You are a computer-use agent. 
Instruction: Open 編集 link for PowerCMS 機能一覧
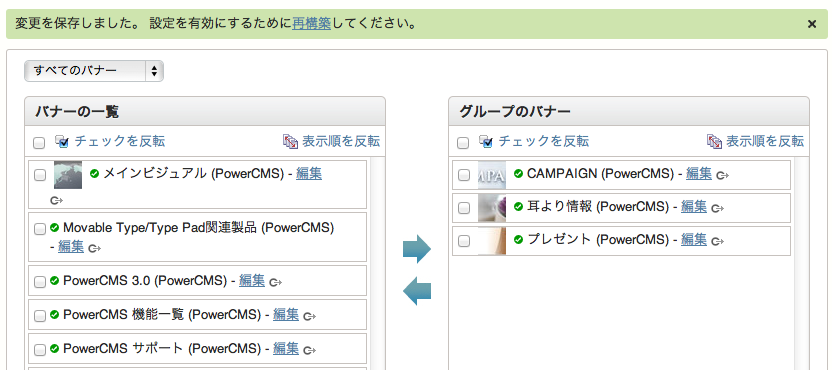pos(286,315)
